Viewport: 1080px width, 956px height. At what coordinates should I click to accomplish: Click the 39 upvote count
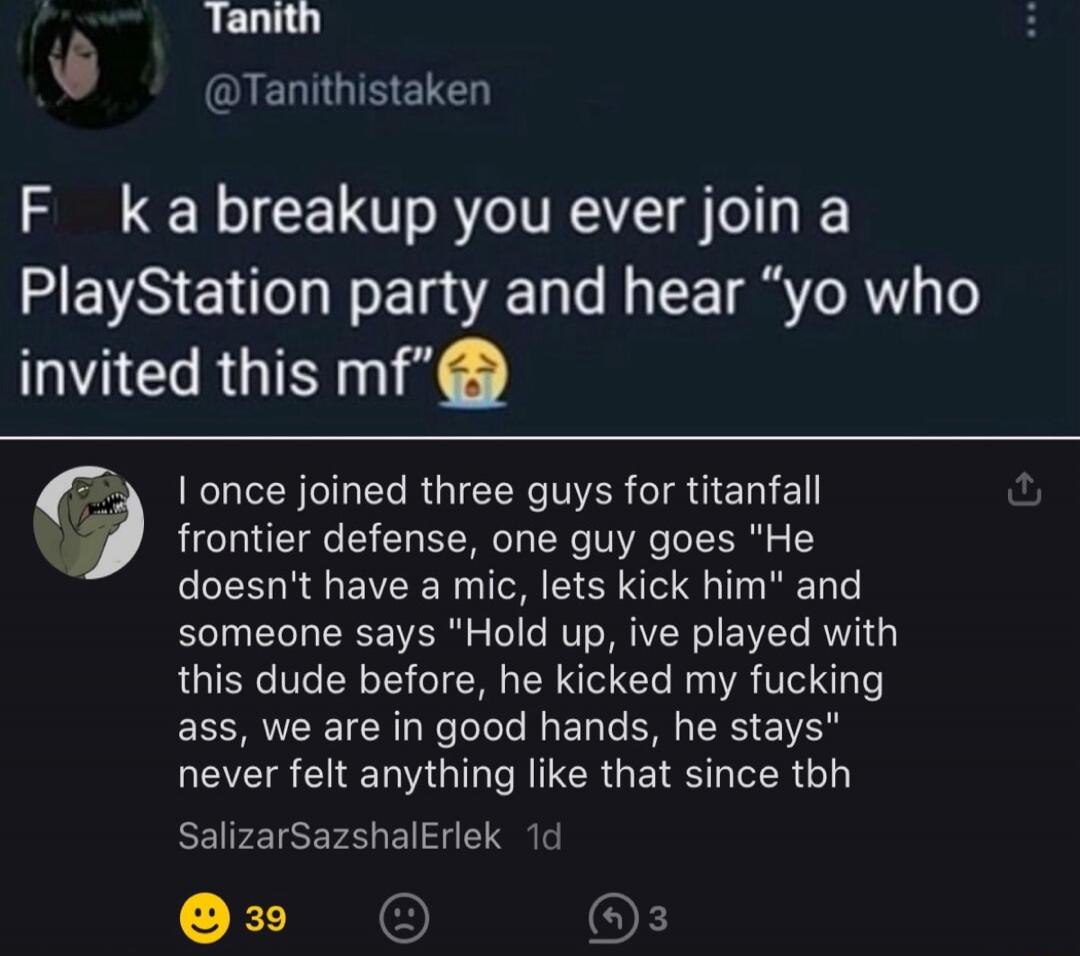click(266, 918)
